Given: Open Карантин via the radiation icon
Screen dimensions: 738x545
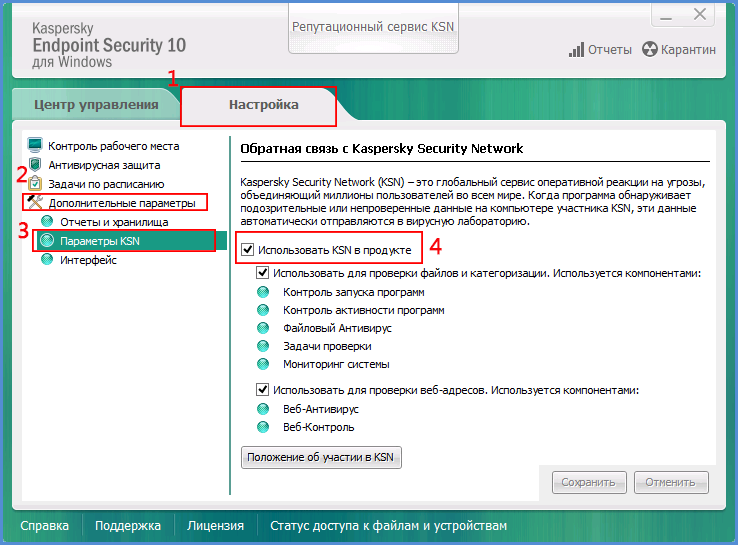Looking at the screenshot, I should click(x=650, y=49).
